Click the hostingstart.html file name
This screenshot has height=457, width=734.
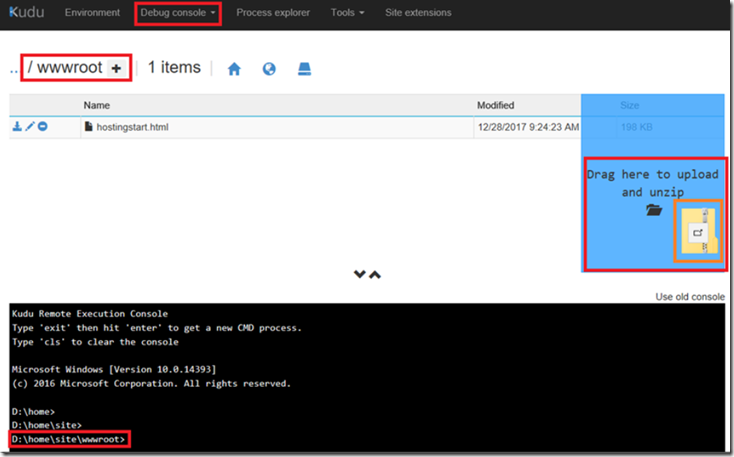[x=132, y=127]
